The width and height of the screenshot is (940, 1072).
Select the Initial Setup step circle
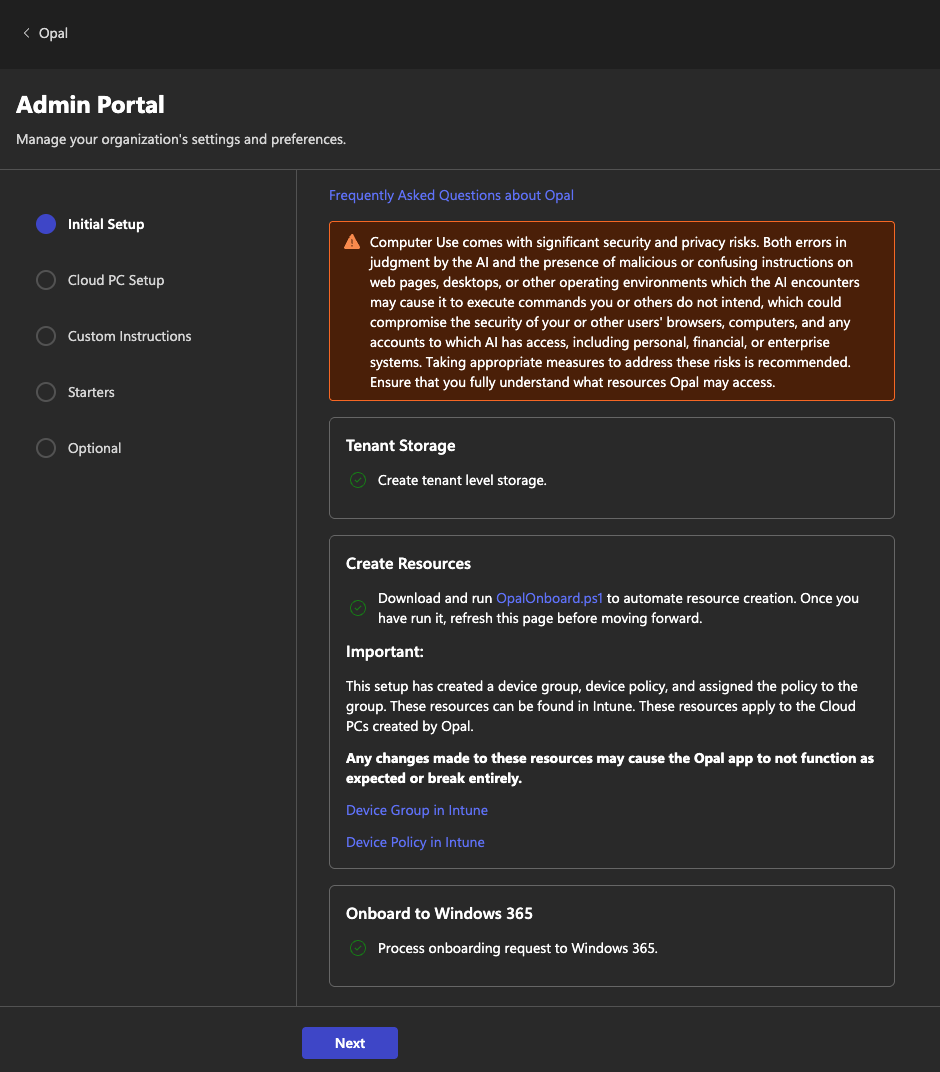point(46,224)
